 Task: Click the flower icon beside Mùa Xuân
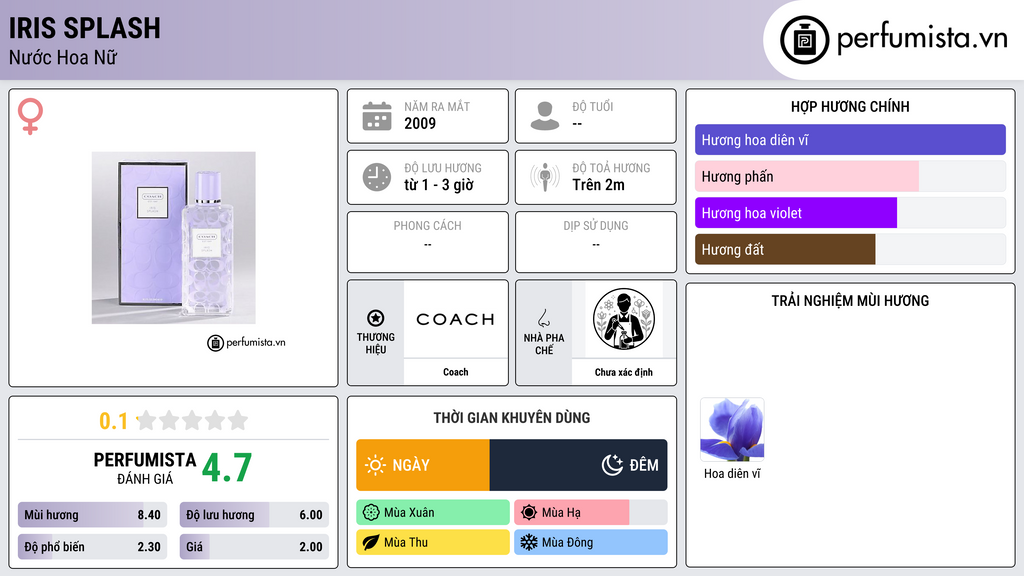coord(371,513)
